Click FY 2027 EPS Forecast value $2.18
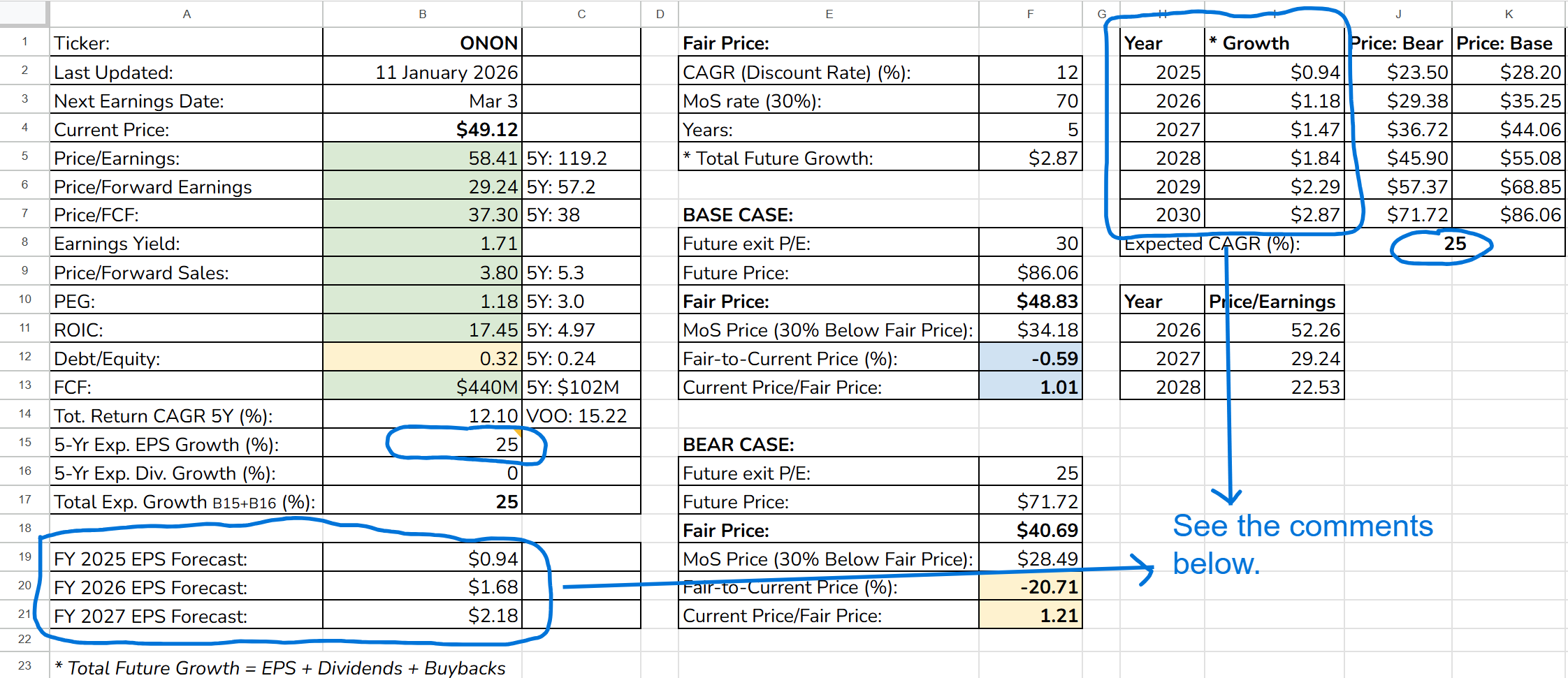Screen dimensions: 1568x678 422,616
